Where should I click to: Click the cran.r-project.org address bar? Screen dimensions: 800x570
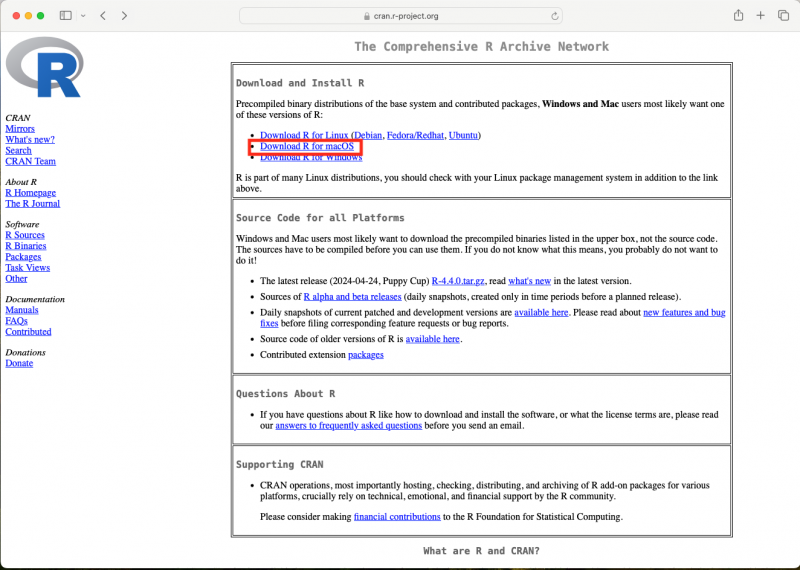(401, 16)
